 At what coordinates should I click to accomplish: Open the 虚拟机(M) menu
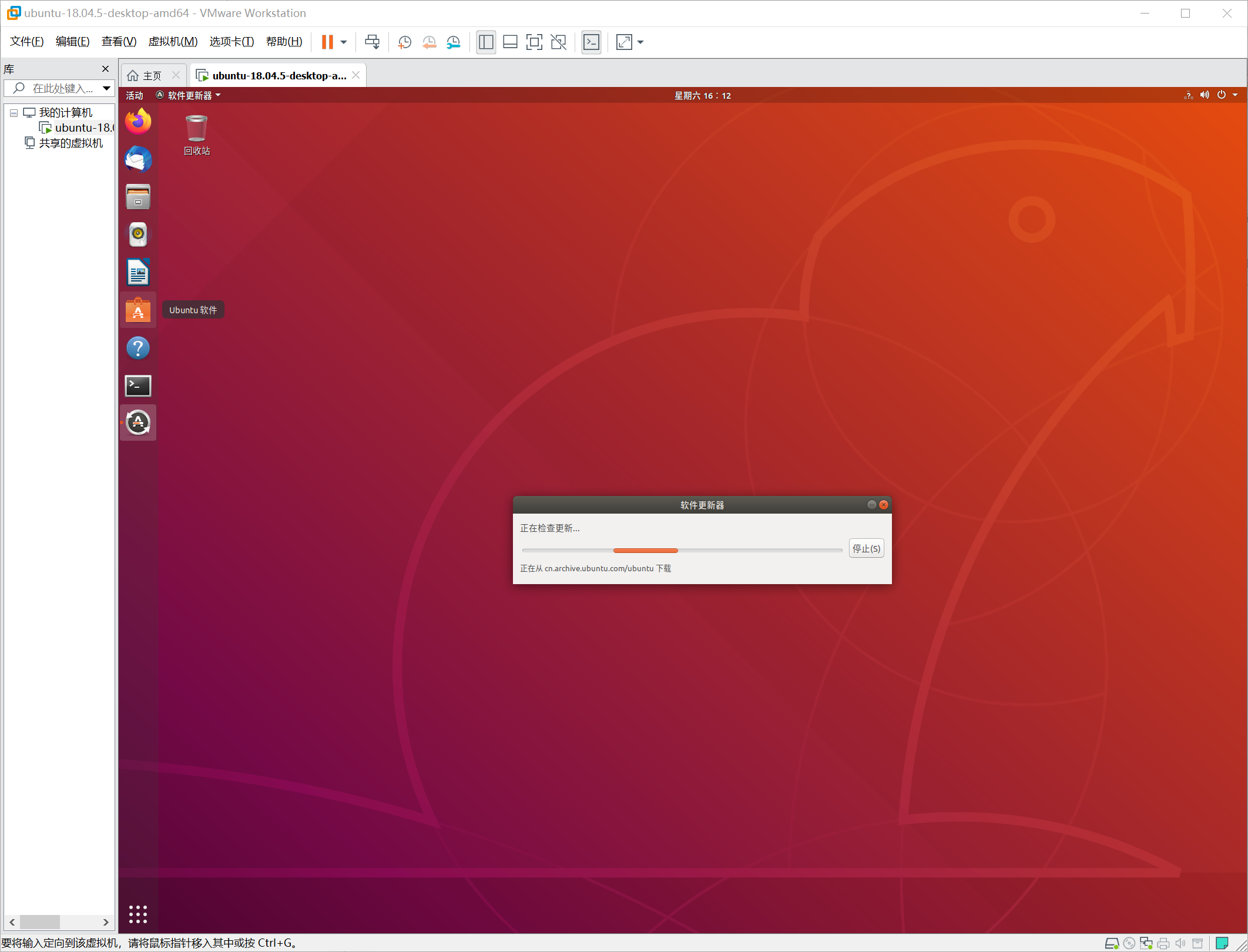point(173,42)
